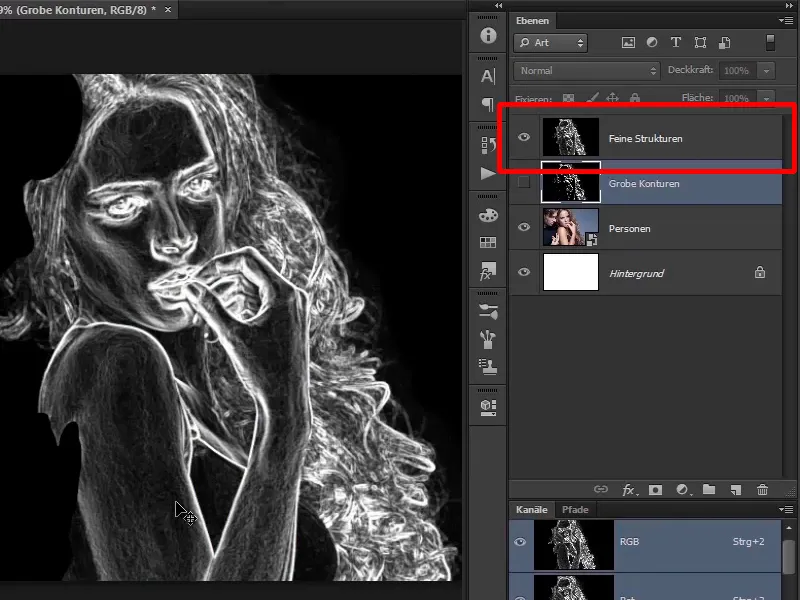Viewport: 800px width, 600px height.
Task: Open the Art filter type dropdown
Action: [x=551, y=43]
